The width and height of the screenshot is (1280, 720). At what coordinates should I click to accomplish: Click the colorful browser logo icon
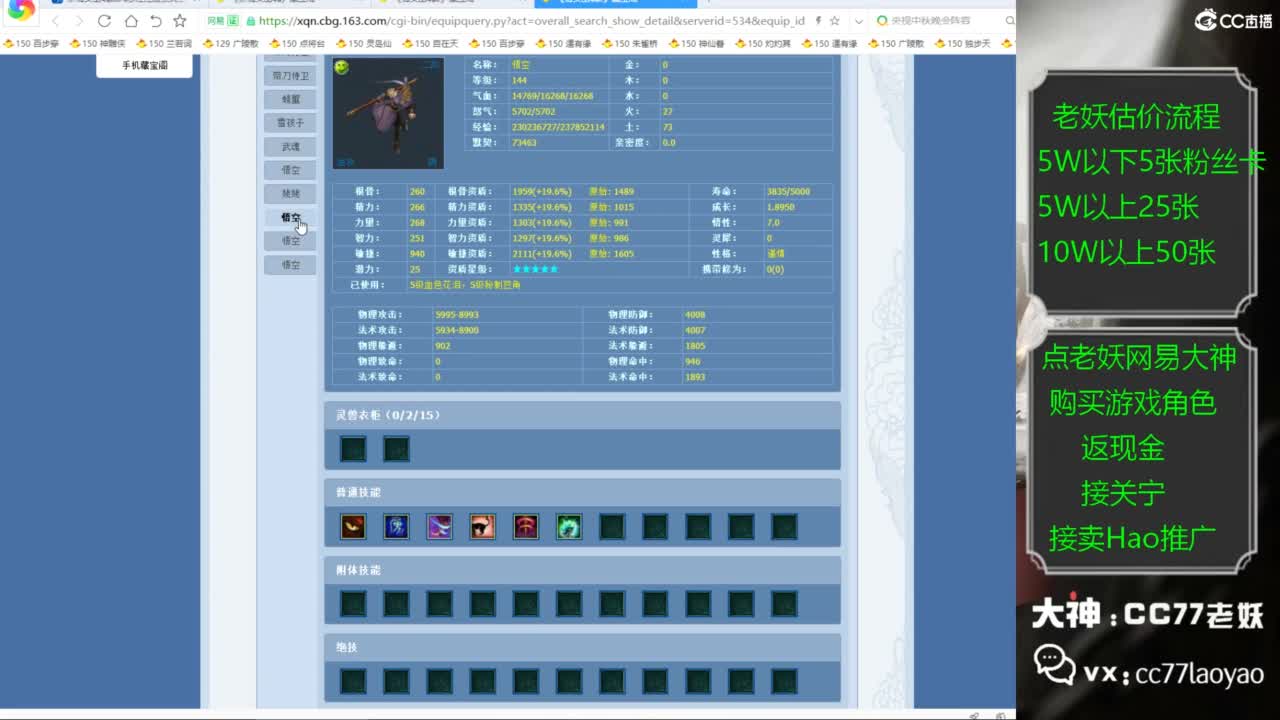pos(21,12)
